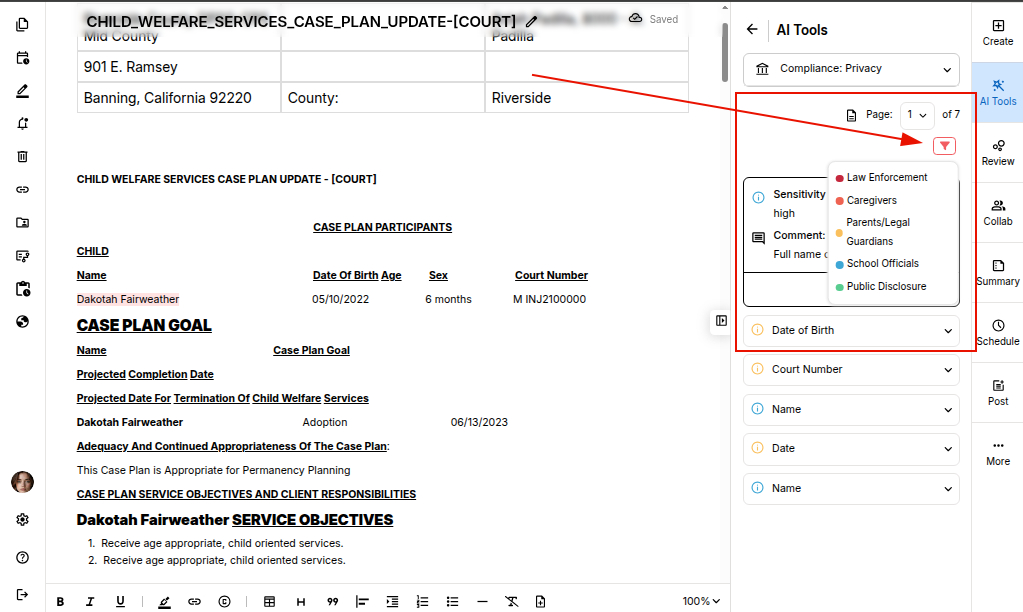Open notifications bell in left sidebar

tap(22, 124)
